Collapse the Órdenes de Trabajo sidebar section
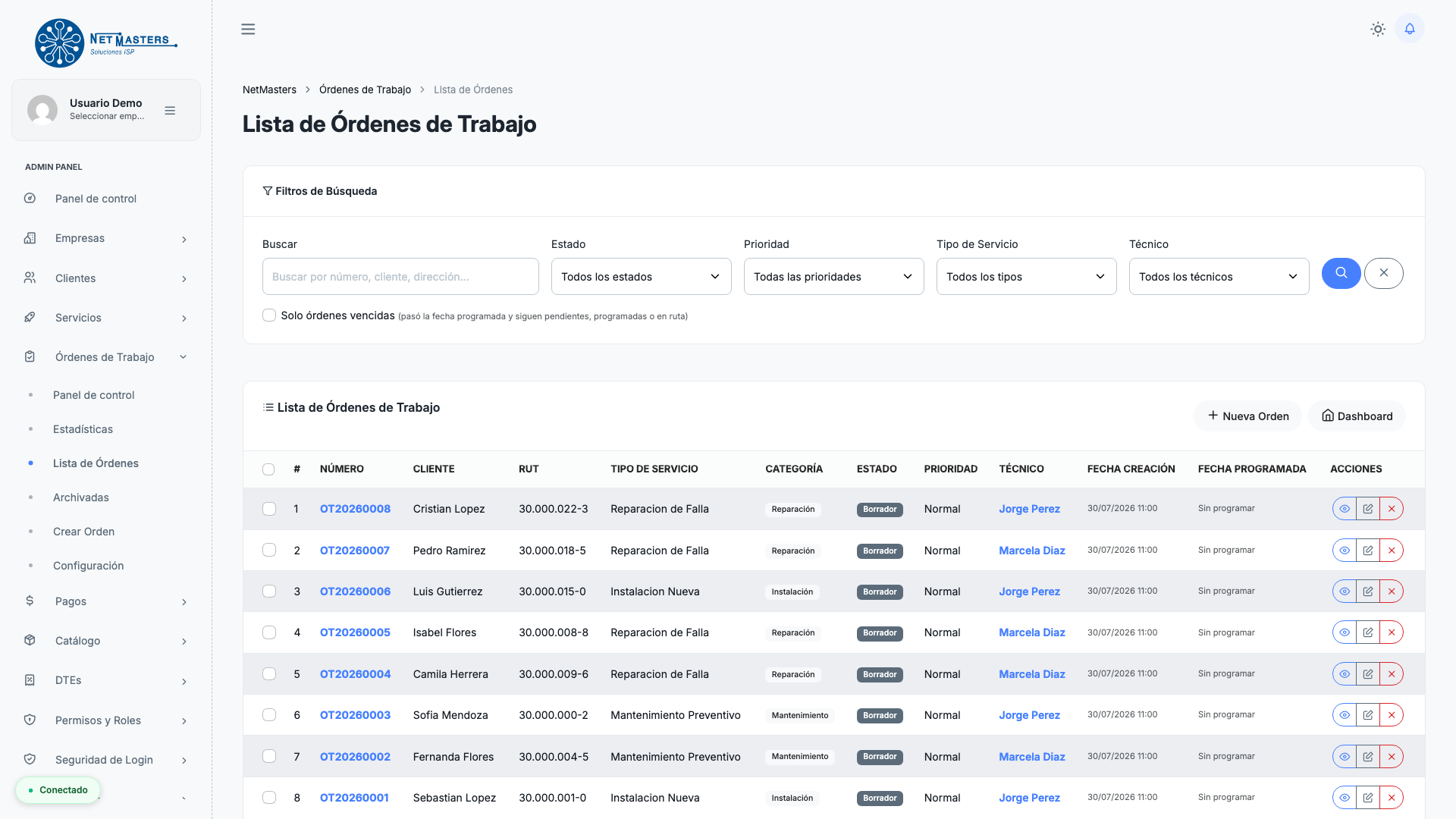 pos(106,357)
